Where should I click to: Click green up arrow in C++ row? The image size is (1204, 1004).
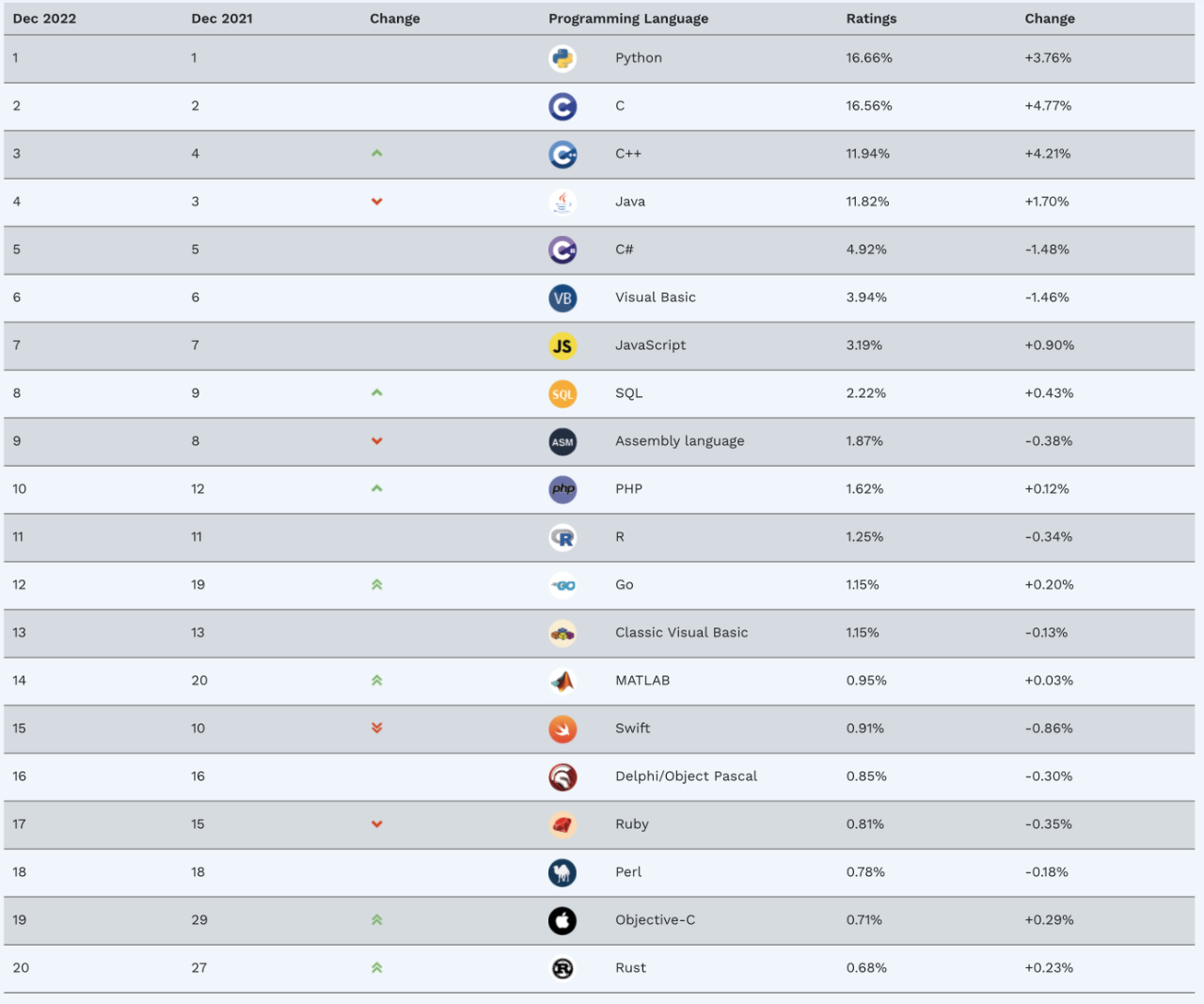pyautogui.click(x=377, y=153)
